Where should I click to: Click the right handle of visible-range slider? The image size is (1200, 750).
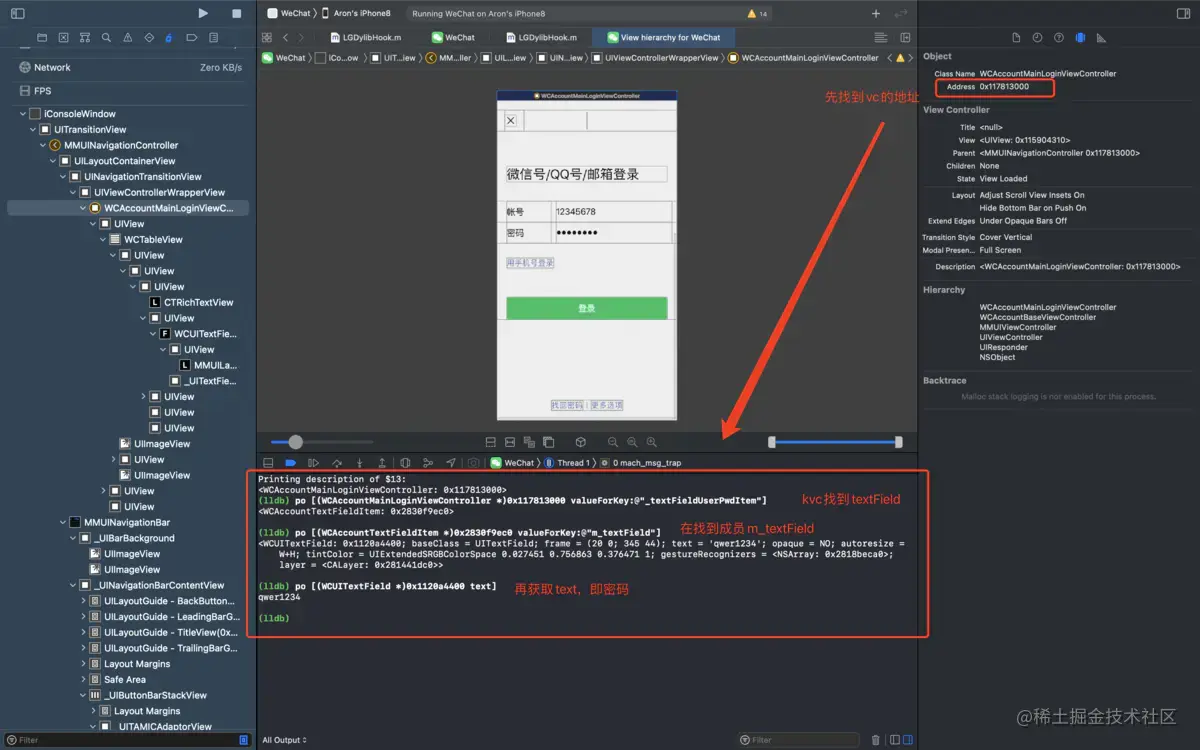898,442
